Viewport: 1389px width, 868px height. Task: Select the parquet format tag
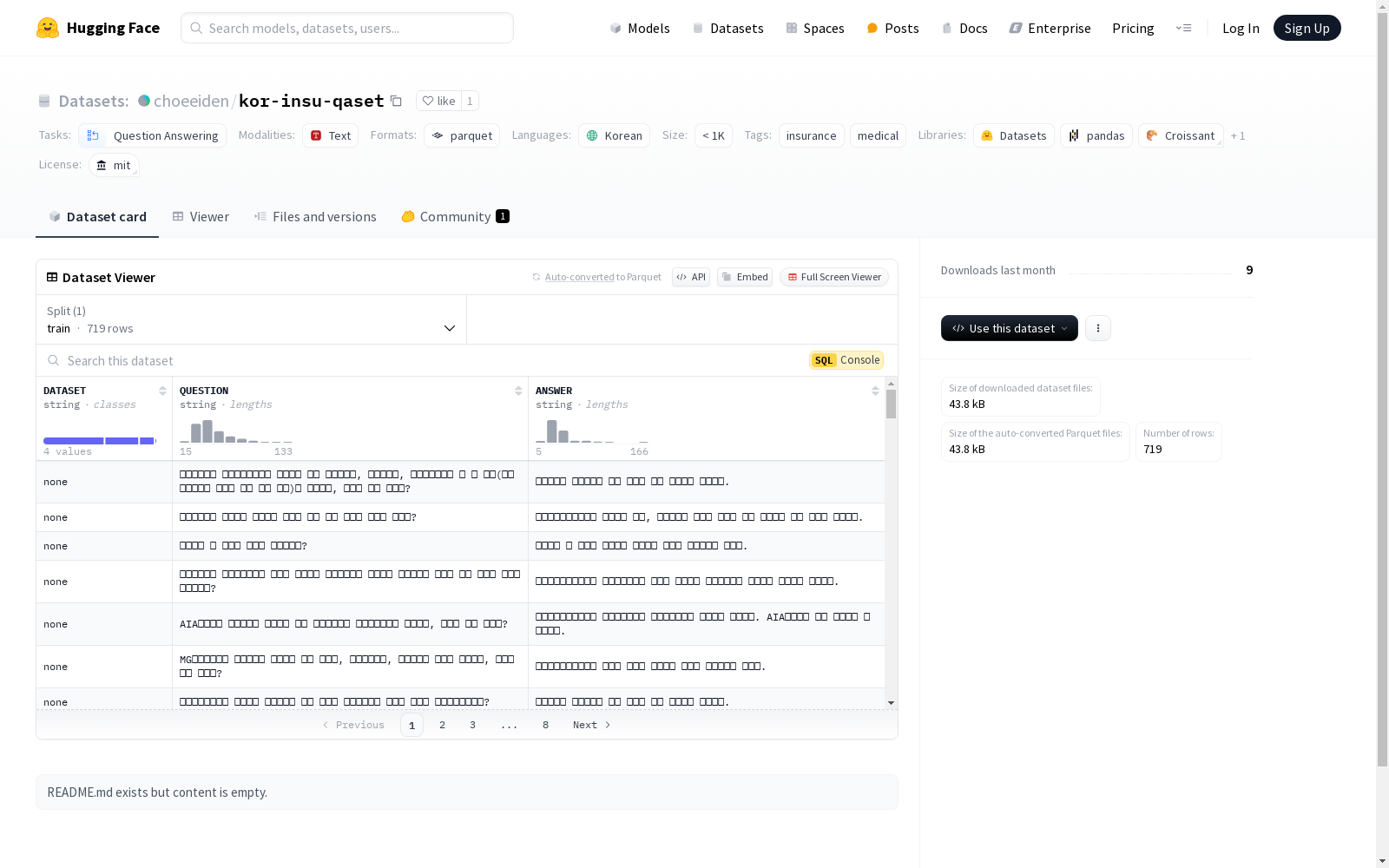pos(462,135)
